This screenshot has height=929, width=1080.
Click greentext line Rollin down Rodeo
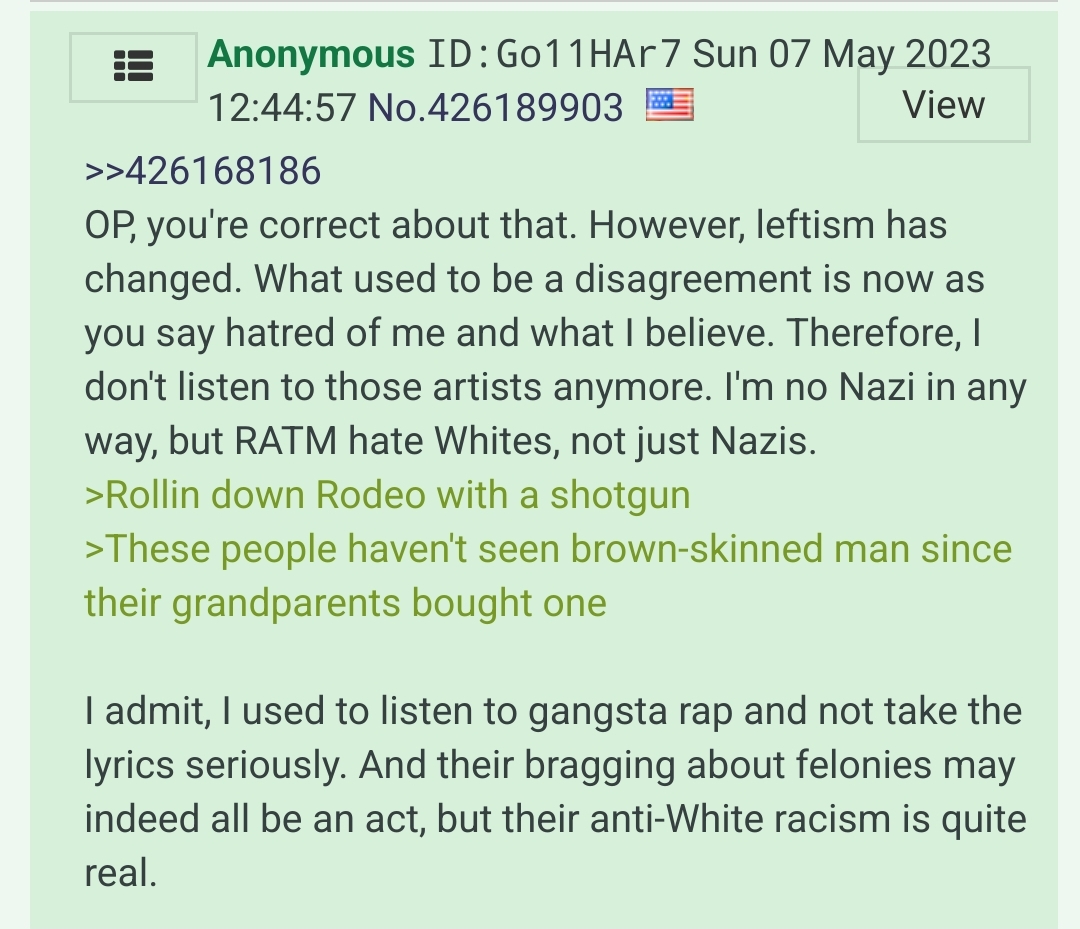pos(387,495)
